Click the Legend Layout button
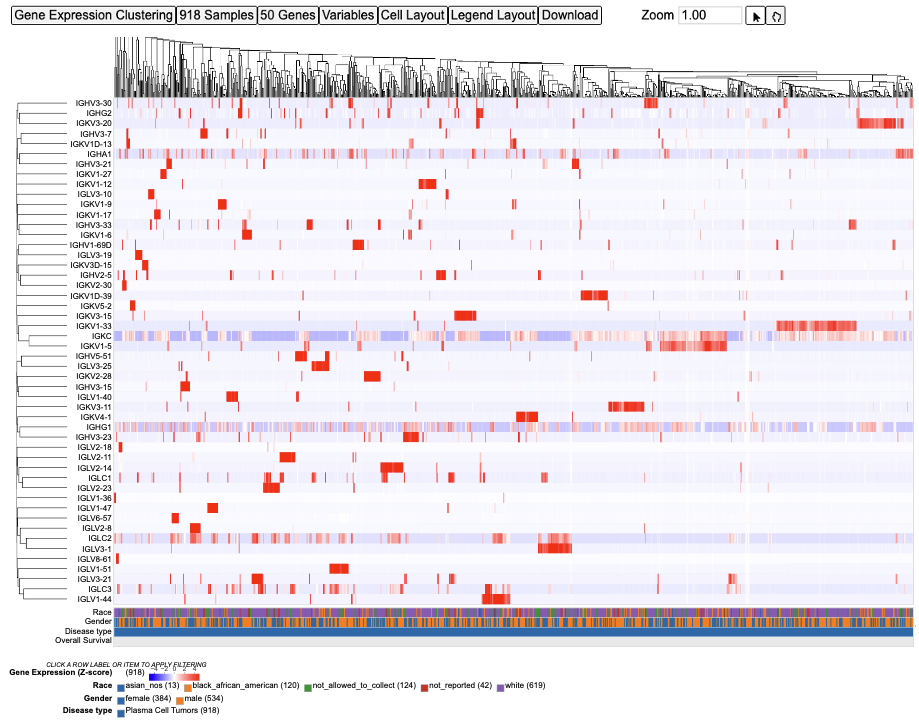The image size is (919, 724). click(x=493, y=15)
